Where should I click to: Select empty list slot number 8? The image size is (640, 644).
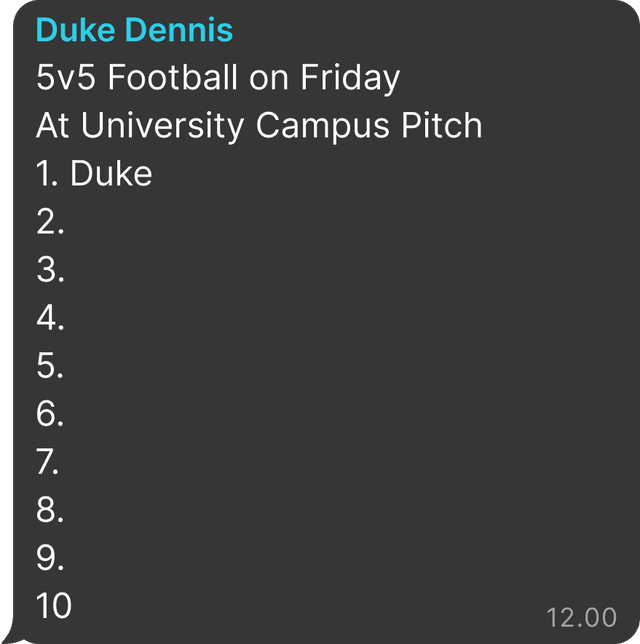point(50,510)
